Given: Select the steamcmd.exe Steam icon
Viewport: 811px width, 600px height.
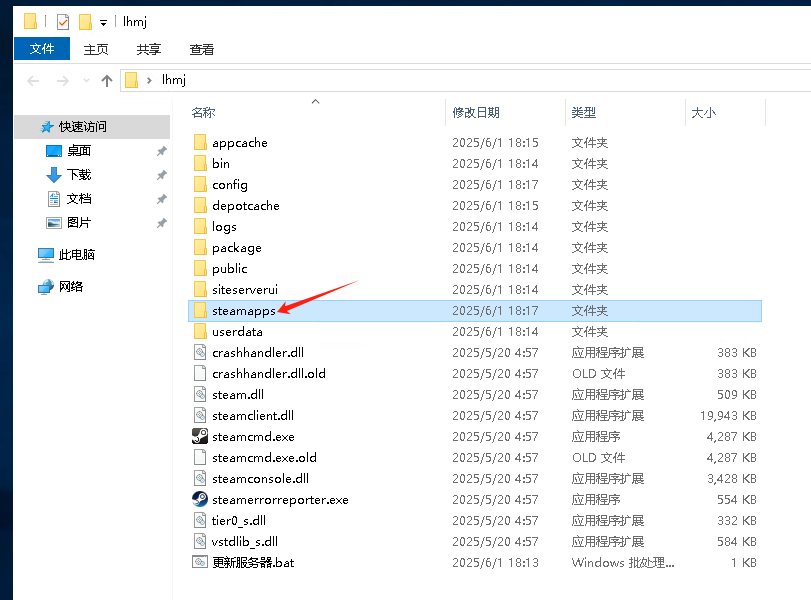Looking at the screenshot, I should point(200,437).
